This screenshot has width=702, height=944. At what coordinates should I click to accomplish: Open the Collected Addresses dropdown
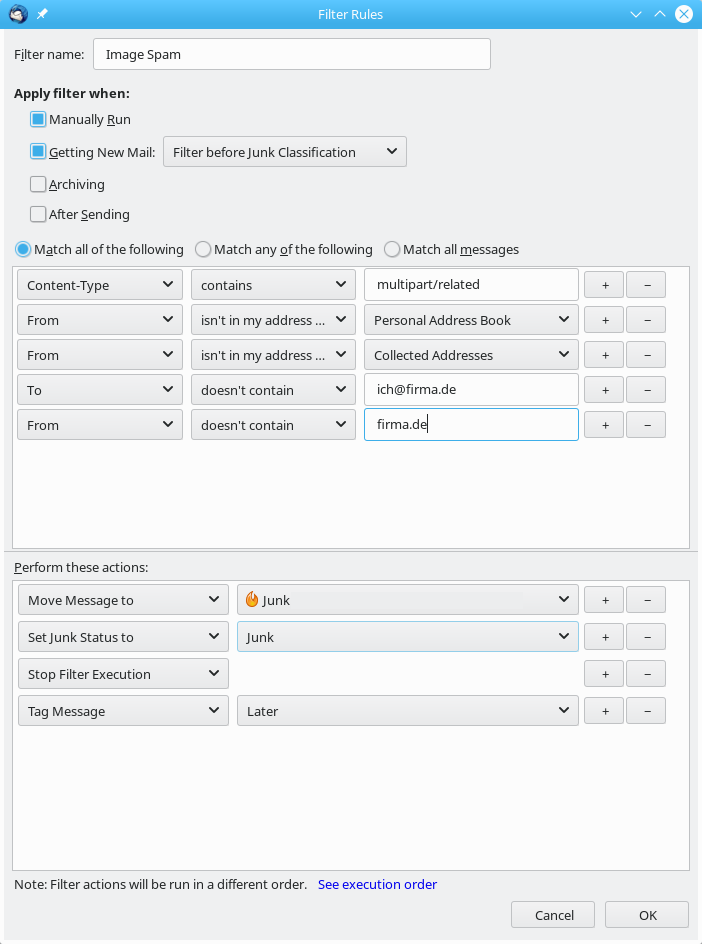471,355
